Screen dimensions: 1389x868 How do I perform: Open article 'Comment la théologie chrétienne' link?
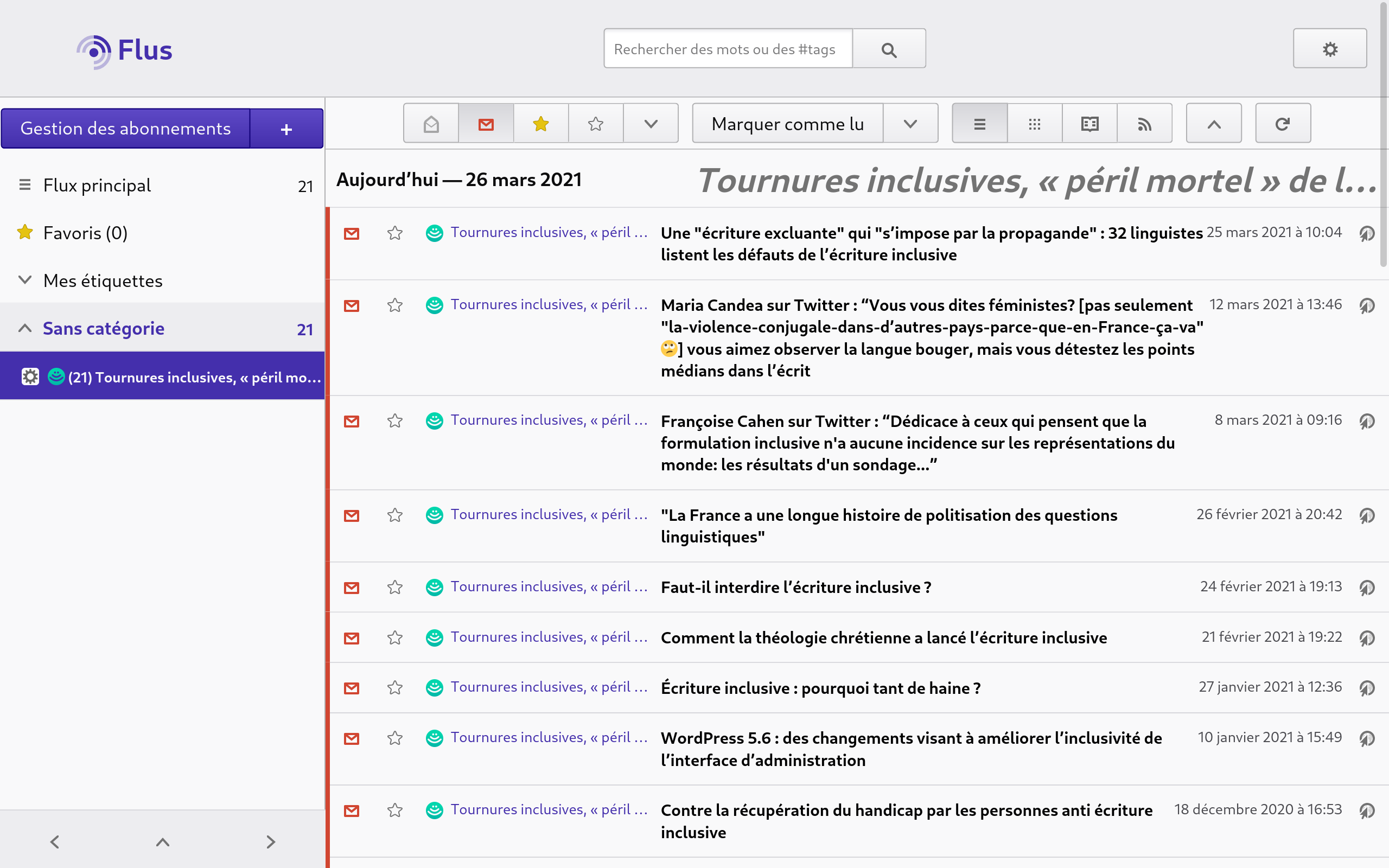883,638
